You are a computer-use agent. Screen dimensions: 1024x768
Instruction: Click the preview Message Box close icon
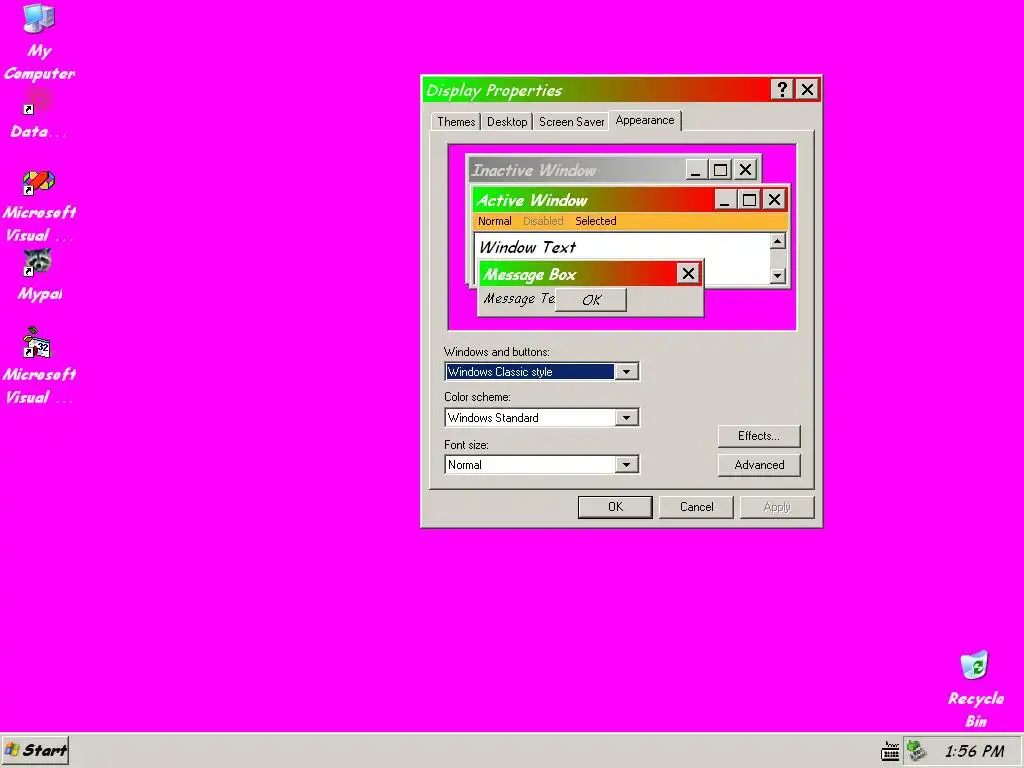[688, 274]
